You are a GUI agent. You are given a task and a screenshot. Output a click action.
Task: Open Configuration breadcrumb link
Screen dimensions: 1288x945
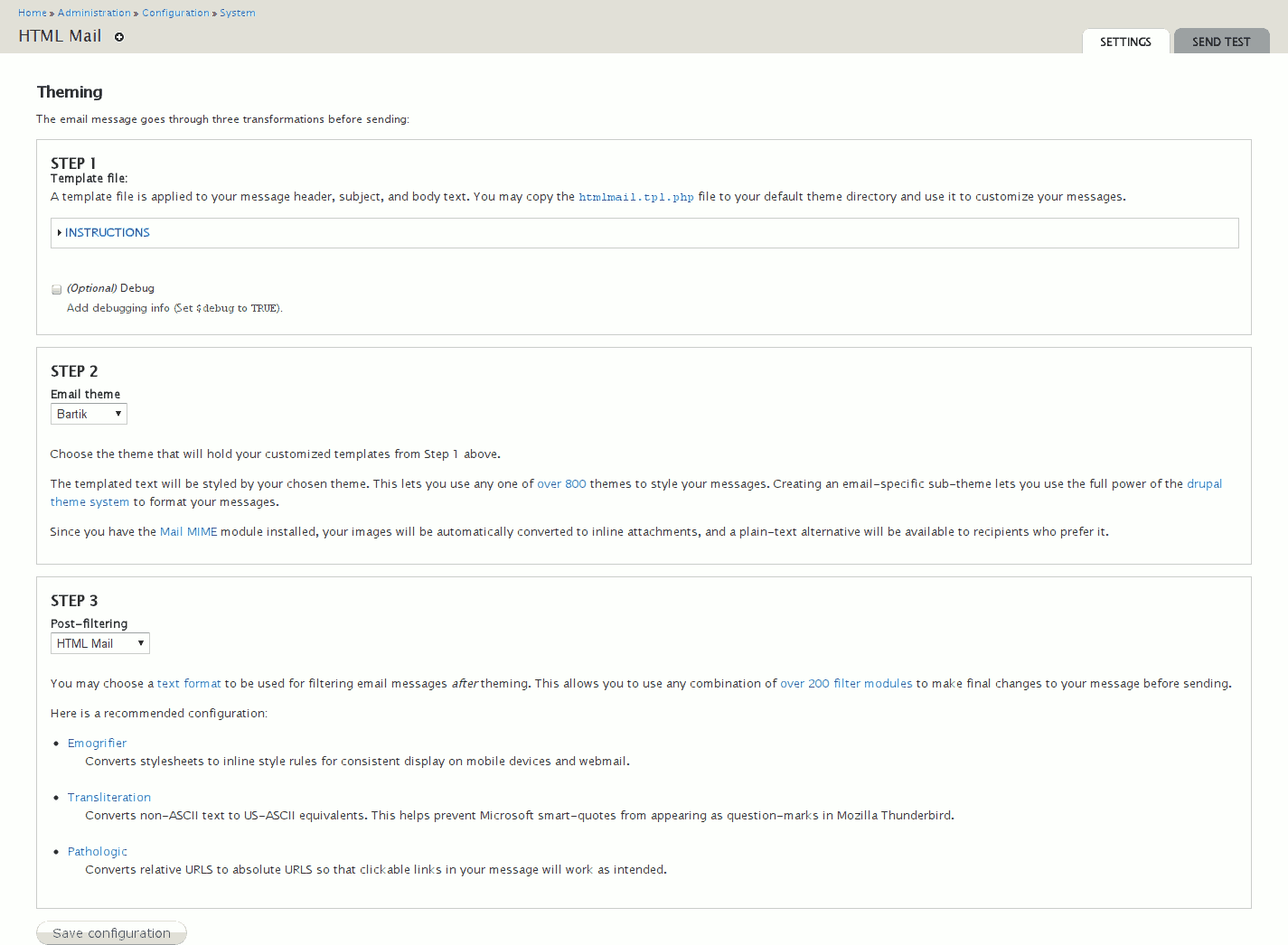pyautogui.click(x=175, y=13)
